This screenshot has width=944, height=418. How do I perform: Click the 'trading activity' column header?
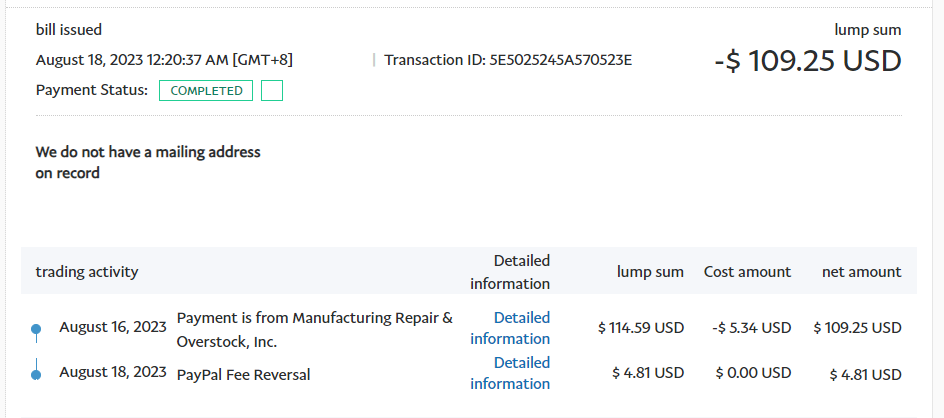pos(87,272)
